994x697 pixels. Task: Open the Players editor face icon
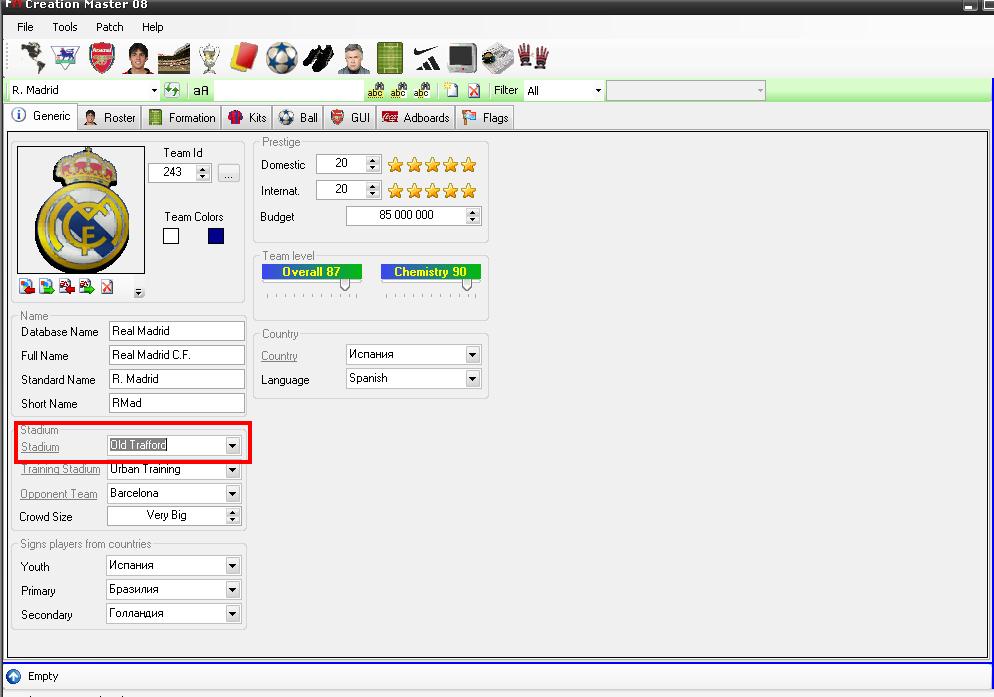(x=138, y=58)
